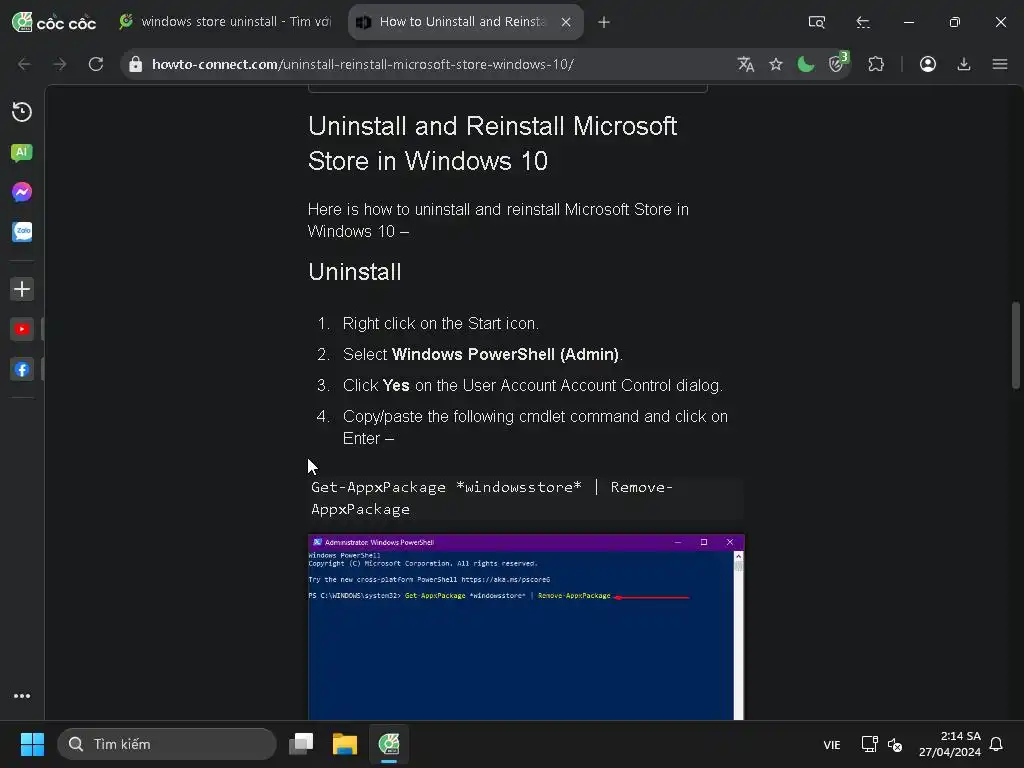The image size is (1024, 768).
Task: Open the notifications bell icon
Action: [x=996, y=744]
